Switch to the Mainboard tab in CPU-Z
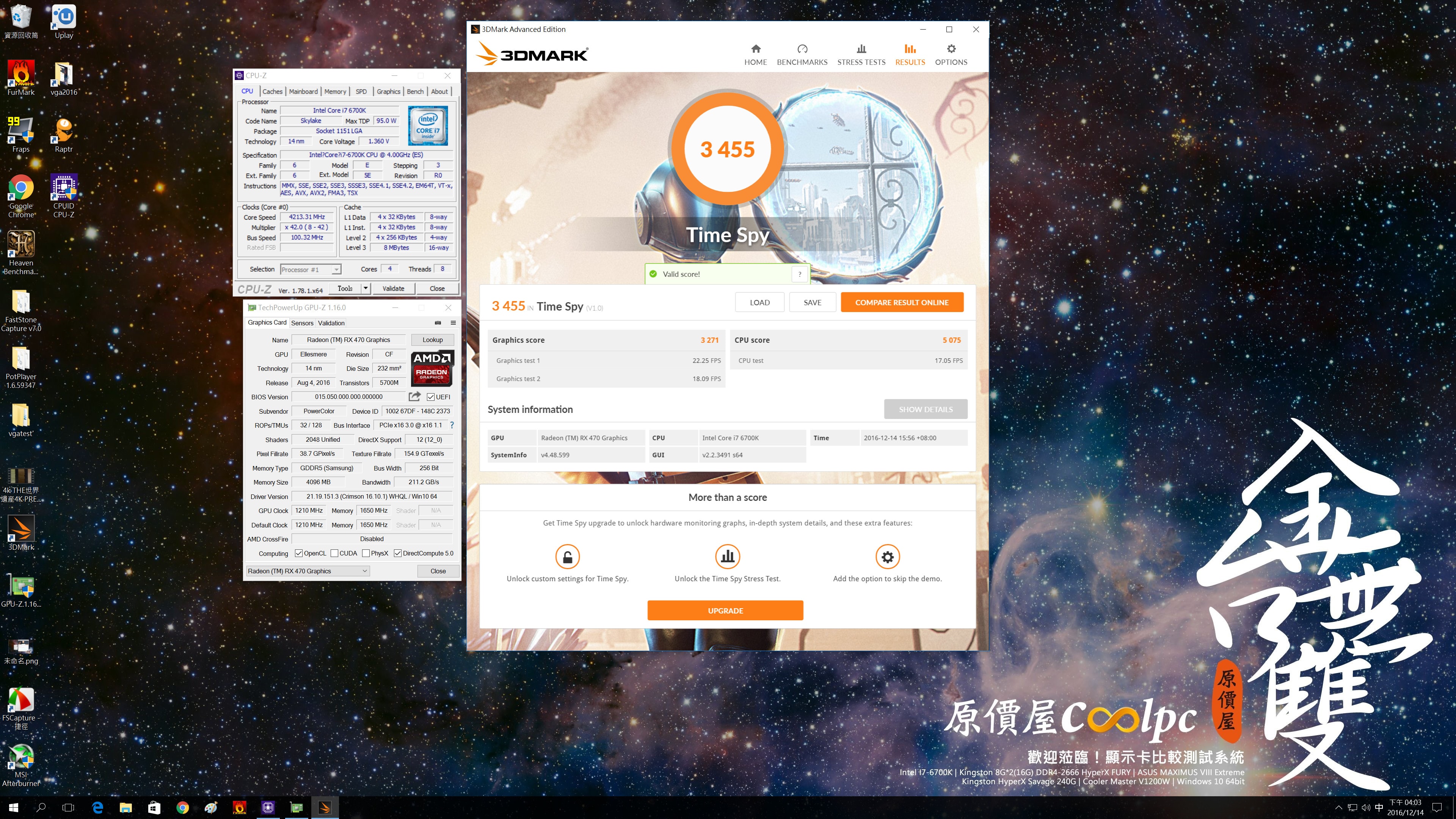Screen dimensions: 1456x819 (x=303, y=91)
